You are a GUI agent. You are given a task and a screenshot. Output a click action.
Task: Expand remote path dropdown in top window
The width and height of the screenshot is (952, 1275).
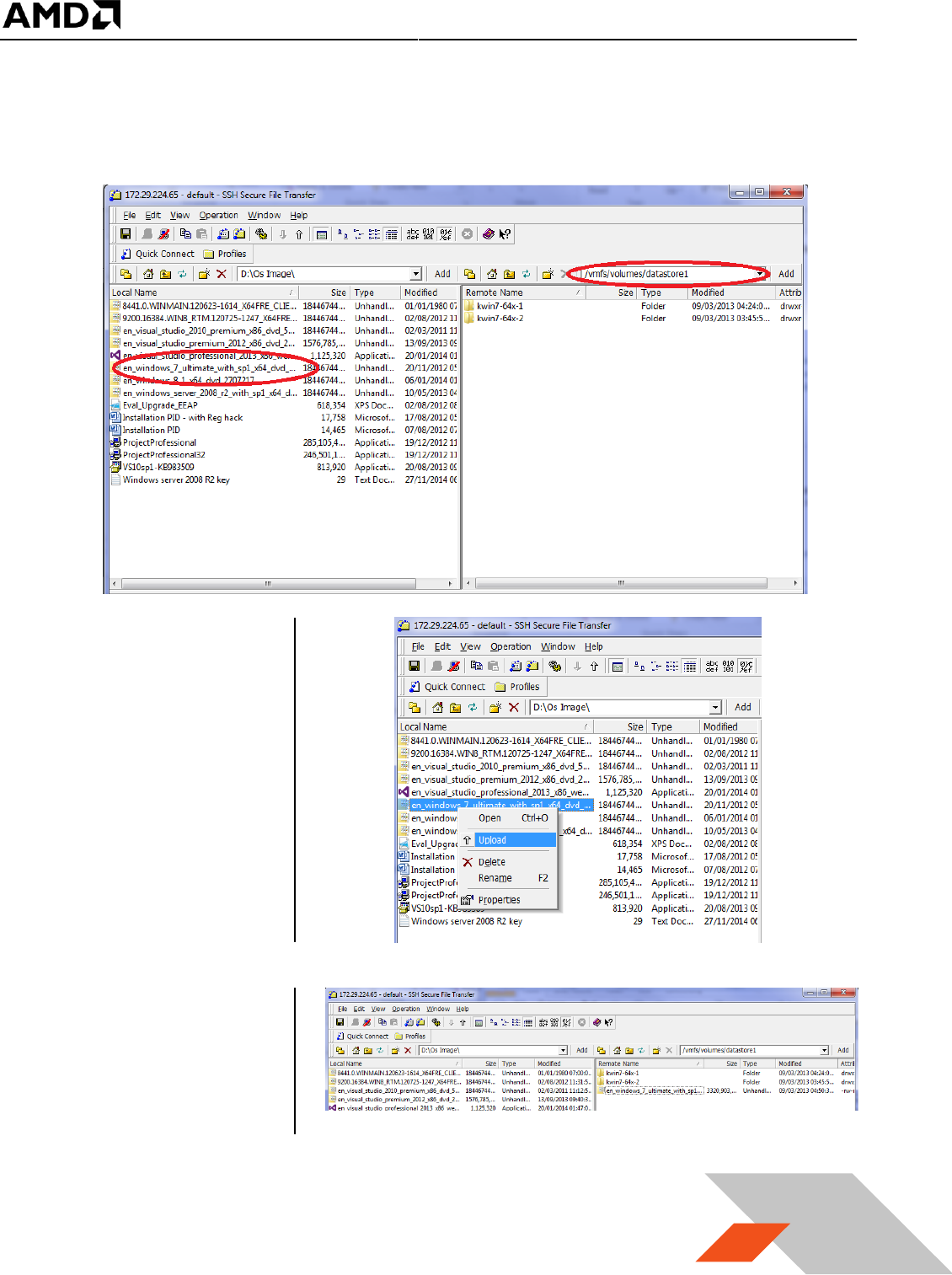[760, 274]
